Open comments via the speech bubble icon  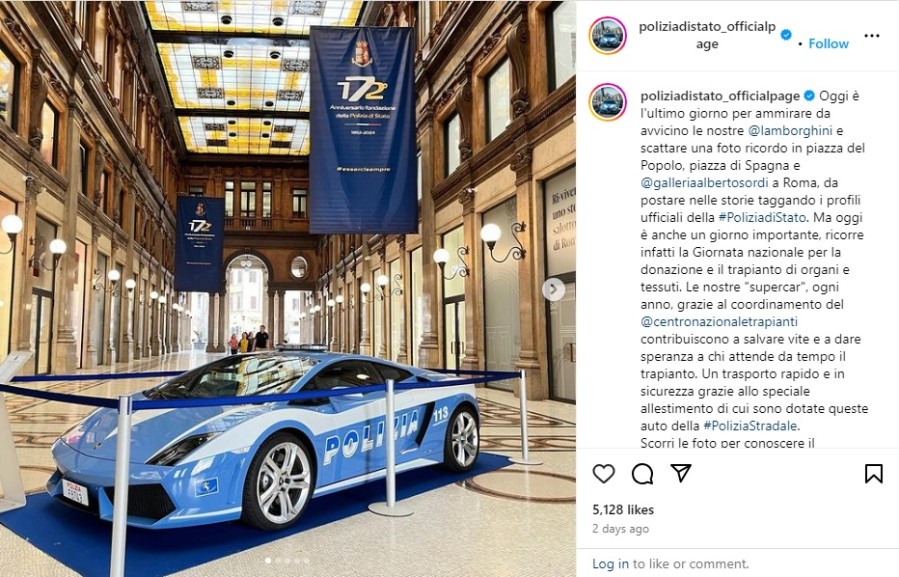click(x=642, y=474)
